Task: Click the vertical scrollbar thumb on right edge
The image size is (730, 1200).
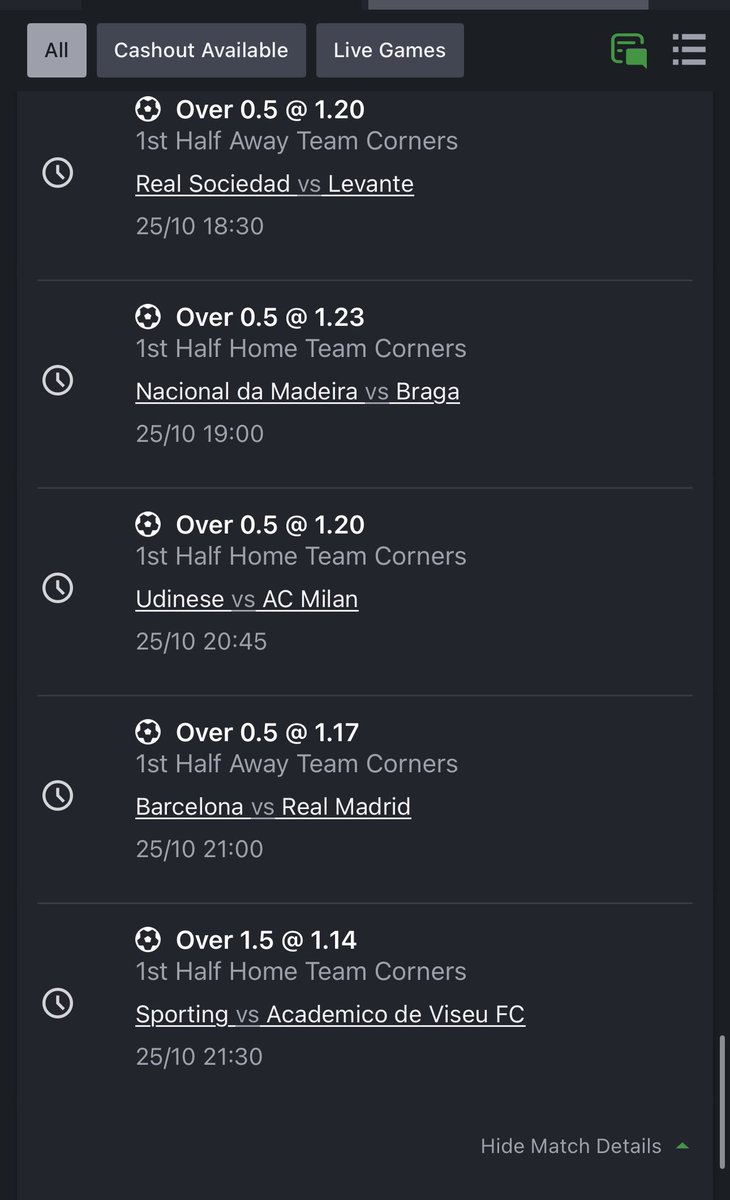Action: pyautogui.click(x=721, y=1101)
